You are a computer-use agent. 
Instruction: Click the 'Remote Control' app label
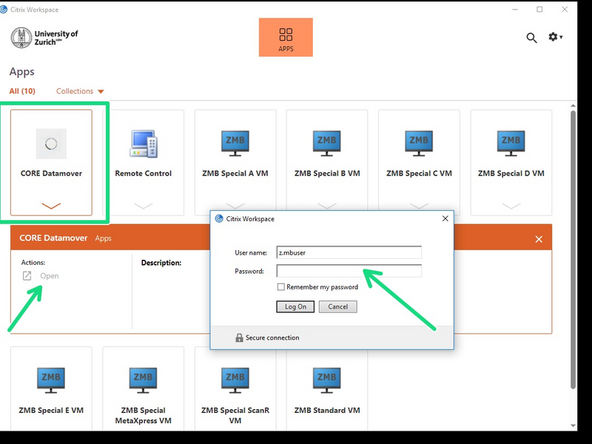point(143,173)
